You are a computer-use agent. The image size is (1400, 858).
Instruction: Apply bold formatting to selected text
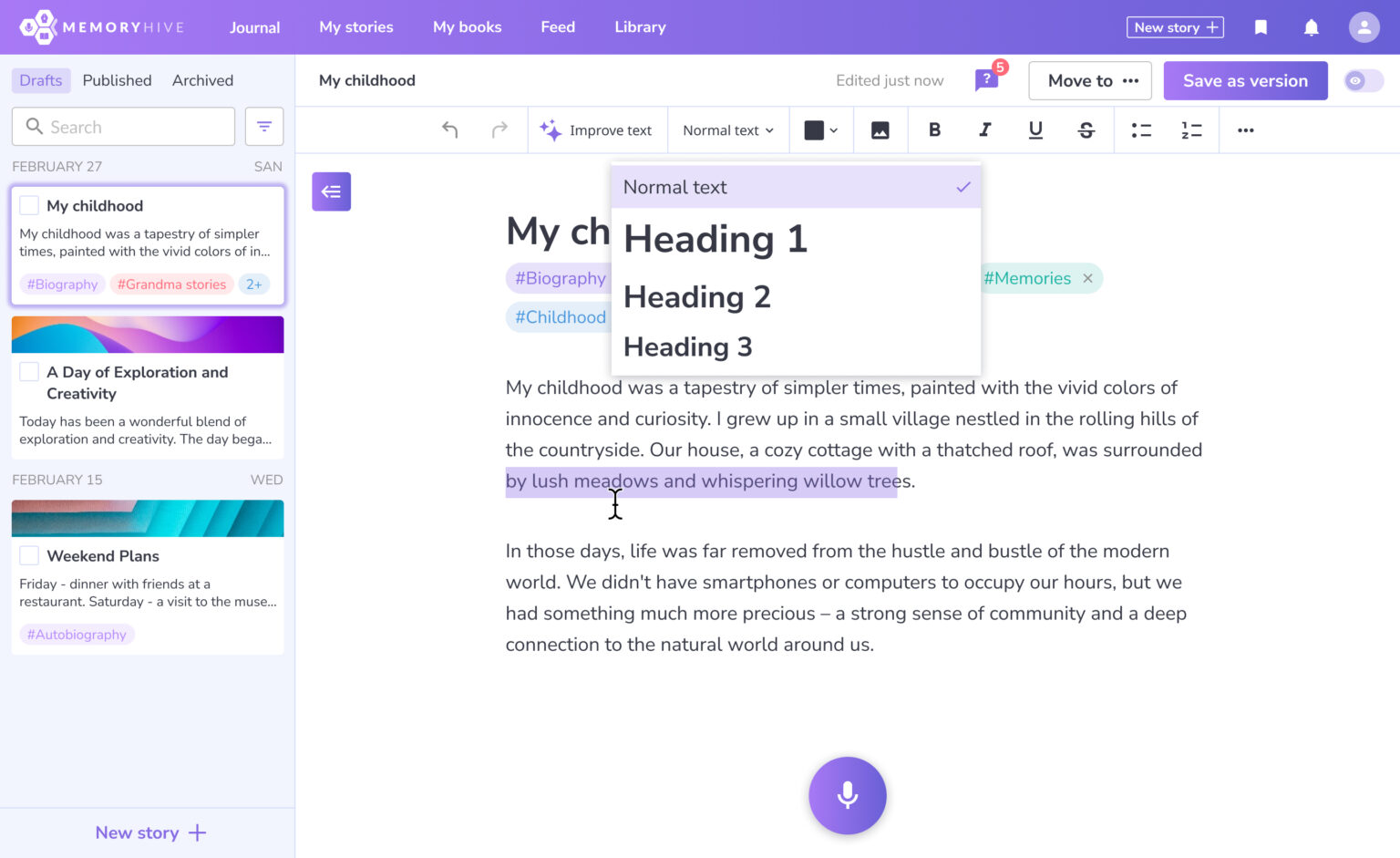pos(934,130)
